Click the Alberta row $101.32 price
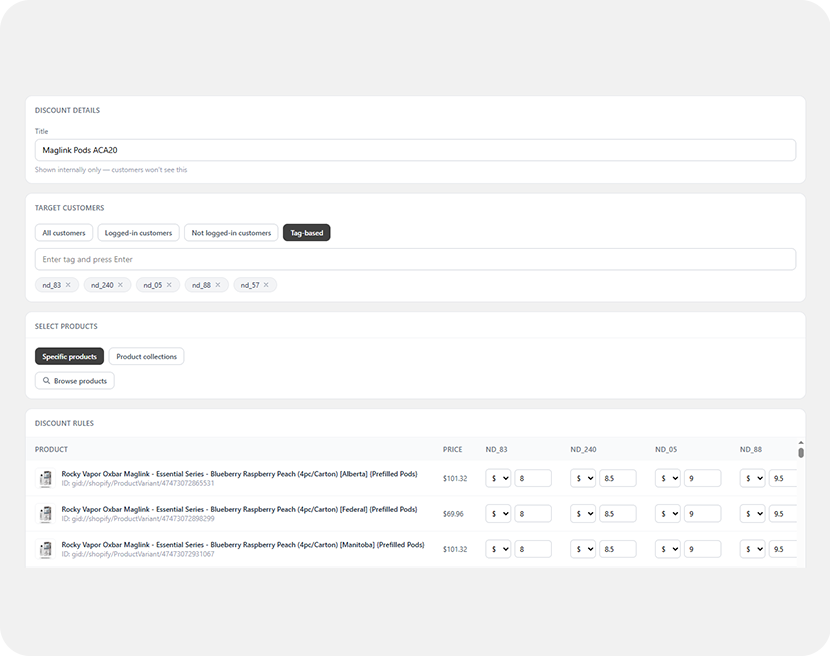The height and width of the screenshot is (656, 830). [x=455, y=478]
